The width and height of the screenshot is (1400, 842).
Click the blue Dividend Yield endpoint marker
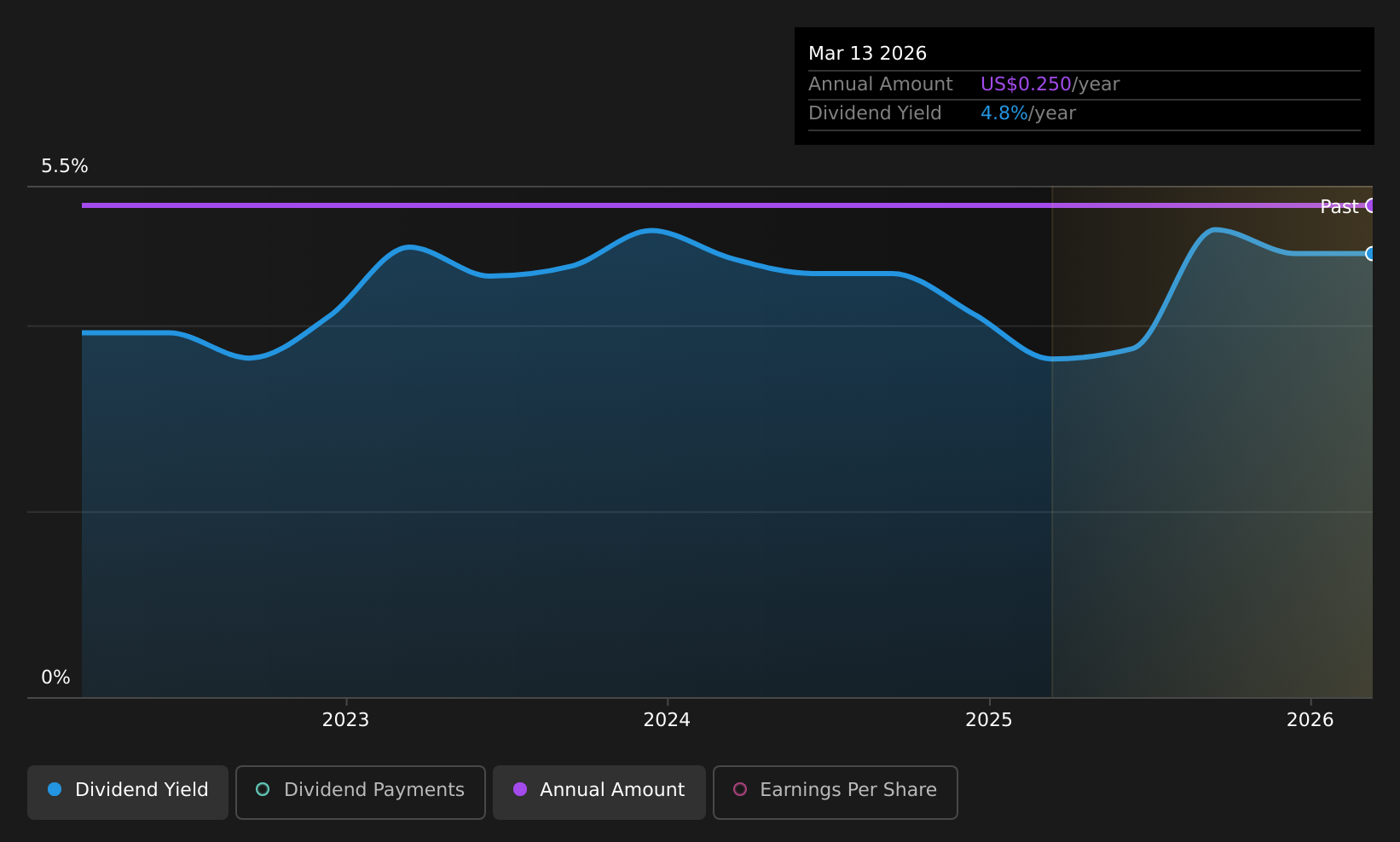[x=1371, y=253]
